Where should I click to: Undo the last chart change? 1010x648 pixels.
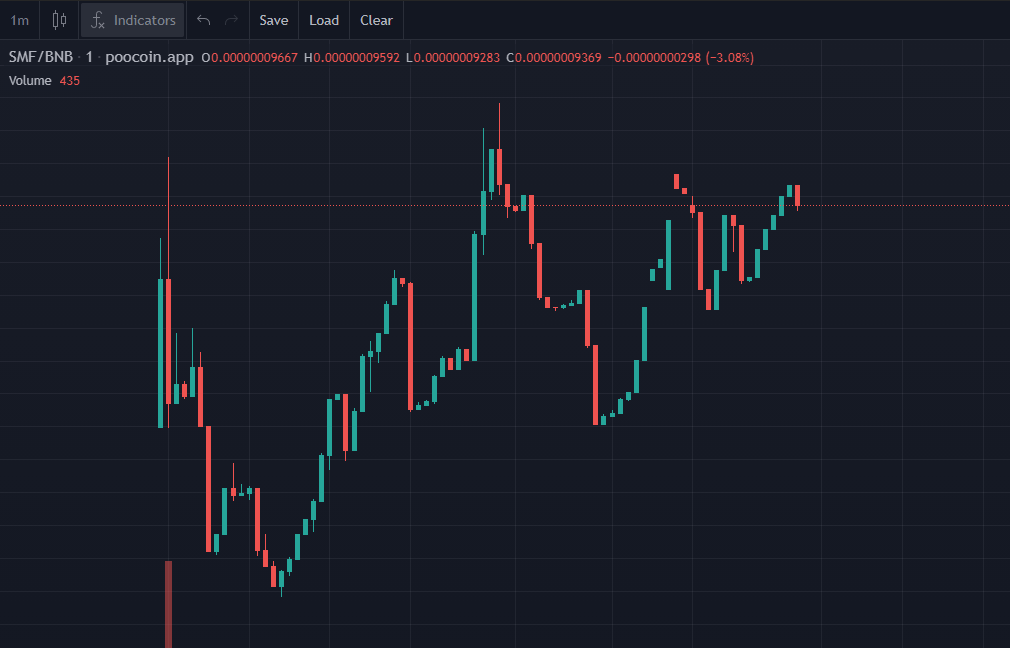204,20
